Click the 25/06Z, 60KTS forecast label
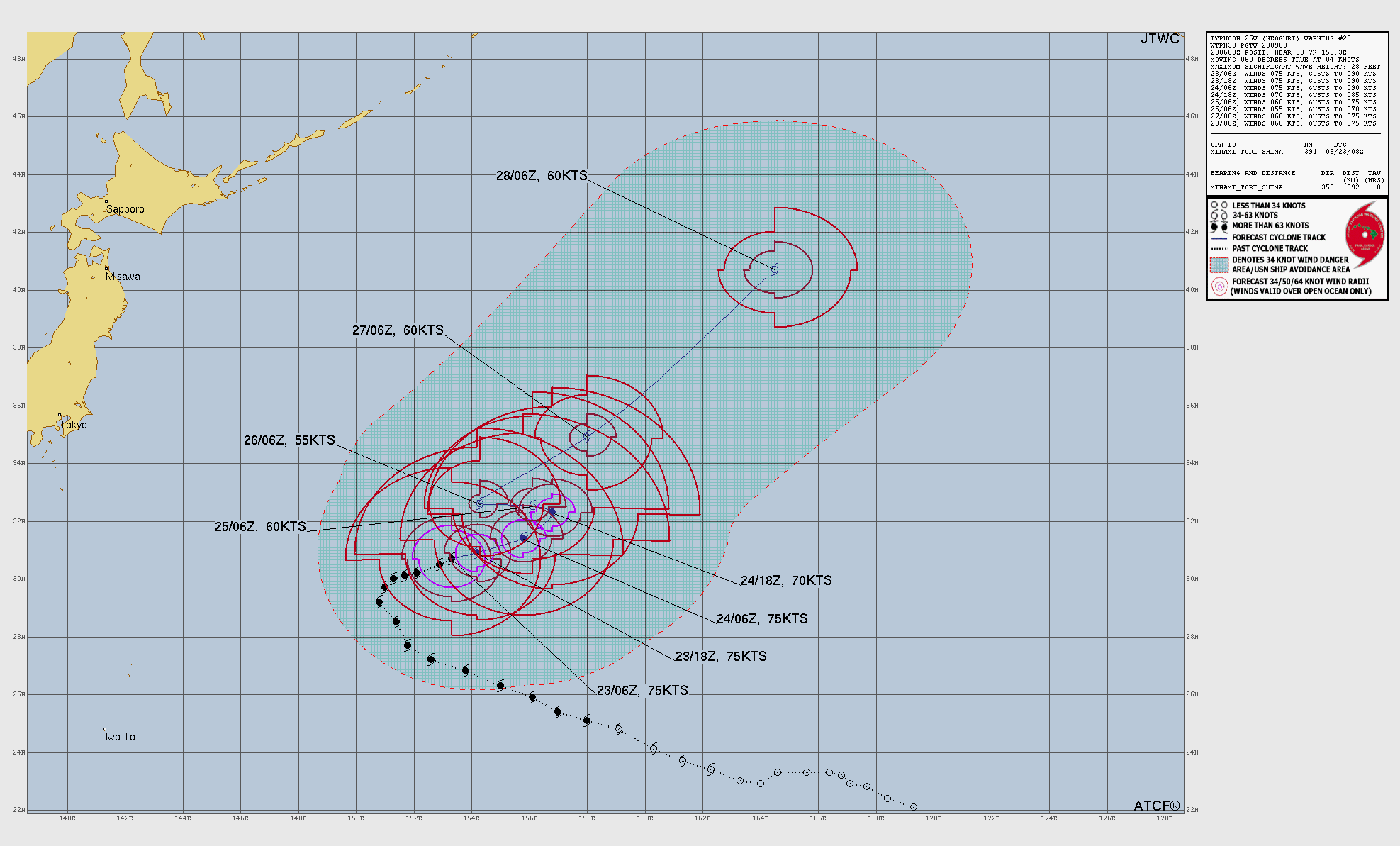The image size is (1400, 846). click(x=260, y=527)
